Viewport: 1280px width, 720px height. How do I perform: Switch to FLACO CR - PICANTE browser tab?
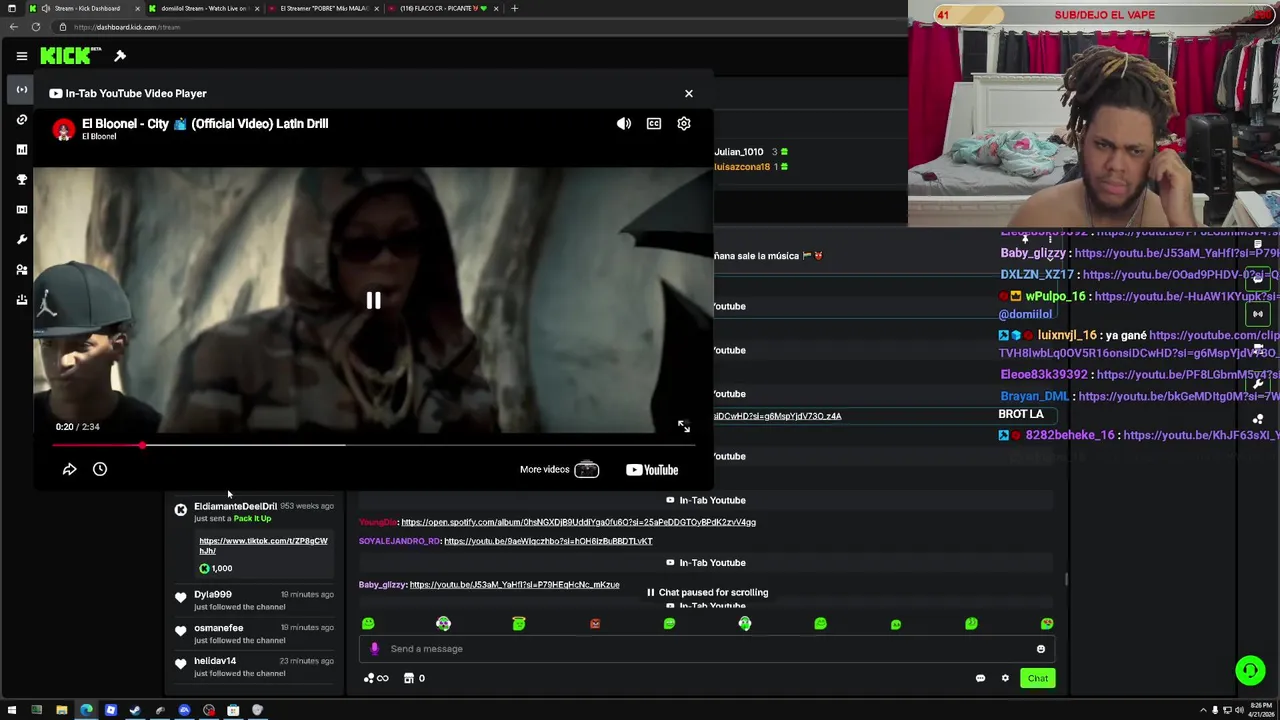[440, 8]
